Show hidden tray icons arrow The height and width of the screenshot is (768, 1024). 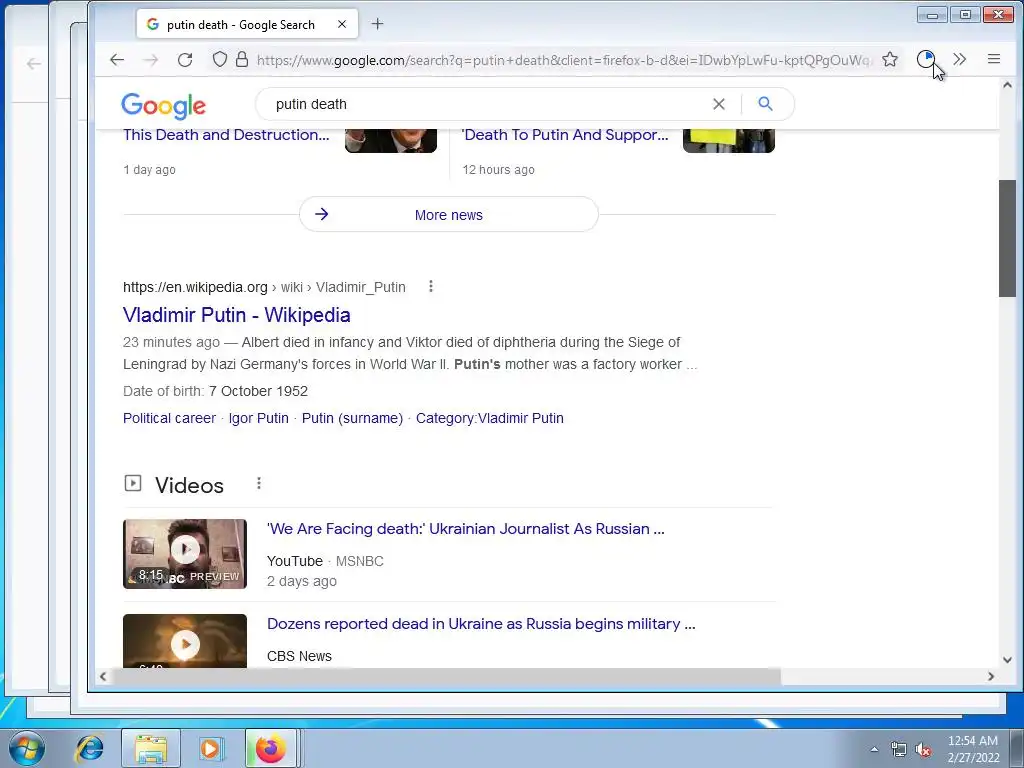[874, 750]
